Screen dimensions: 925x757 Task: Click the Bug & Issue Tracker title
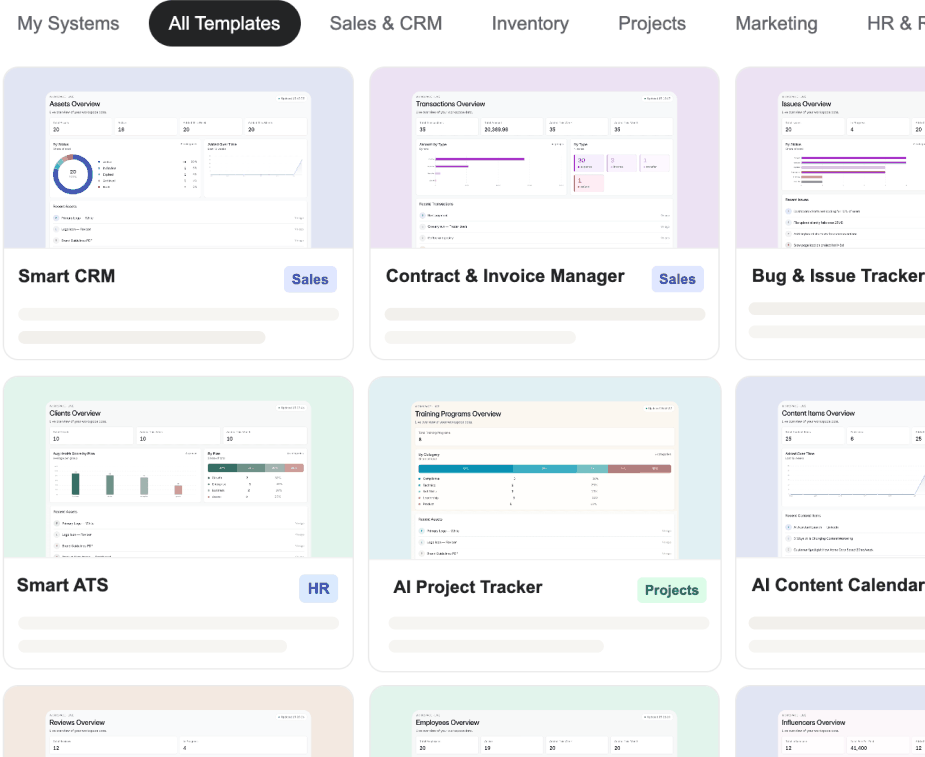[838, 276]
